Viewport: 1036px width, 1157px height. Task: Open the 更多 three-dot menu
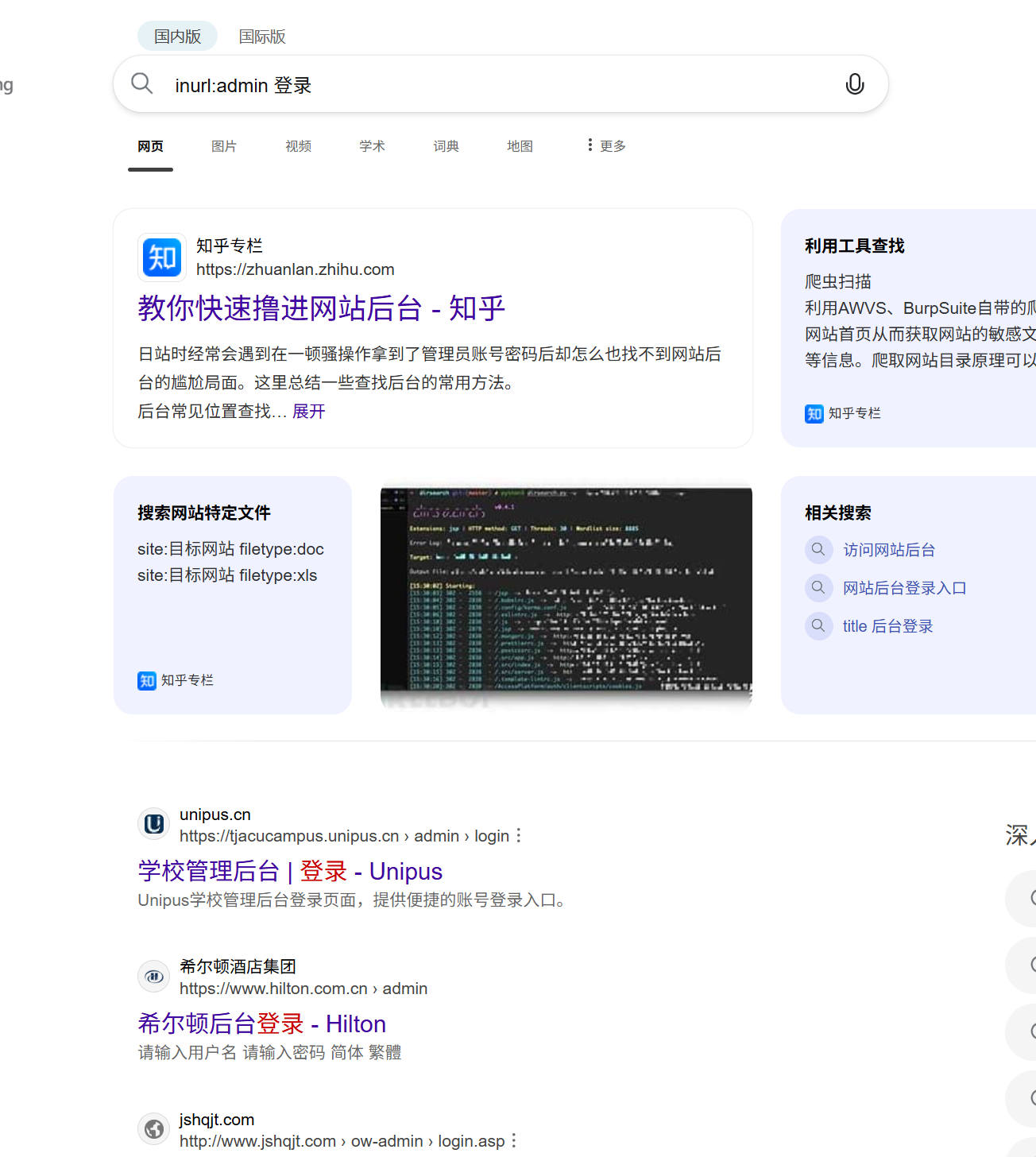click(x=607, y=145)
